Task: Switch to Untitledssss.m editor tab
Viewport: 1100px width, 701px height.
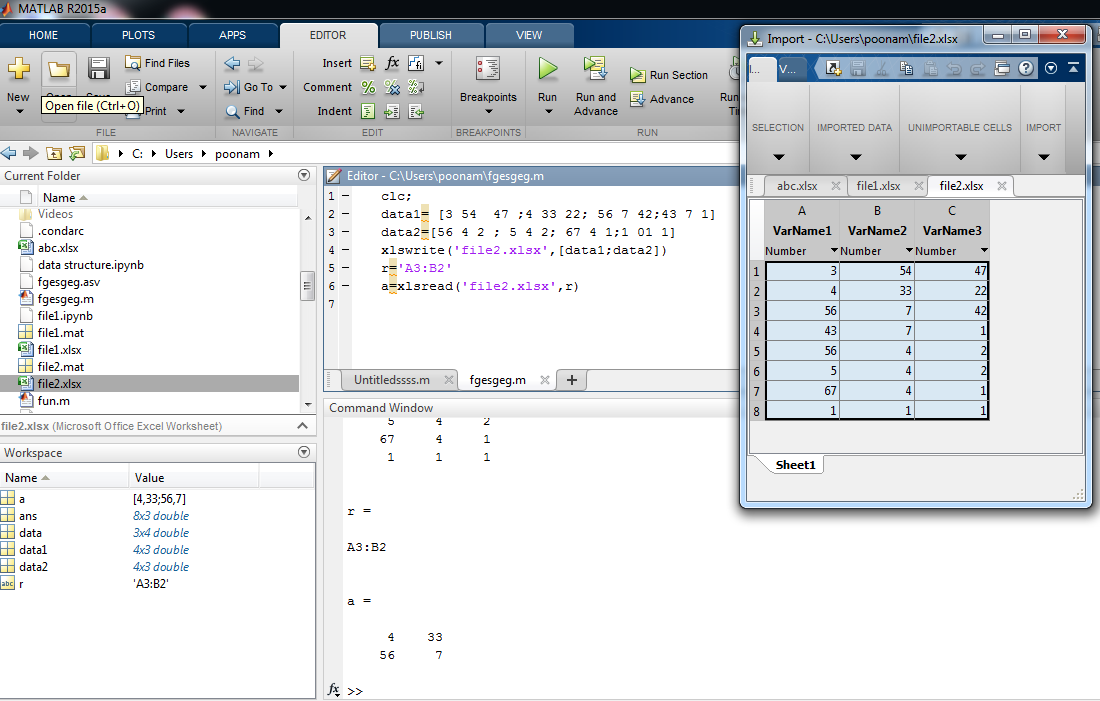Action: [391, 380]
